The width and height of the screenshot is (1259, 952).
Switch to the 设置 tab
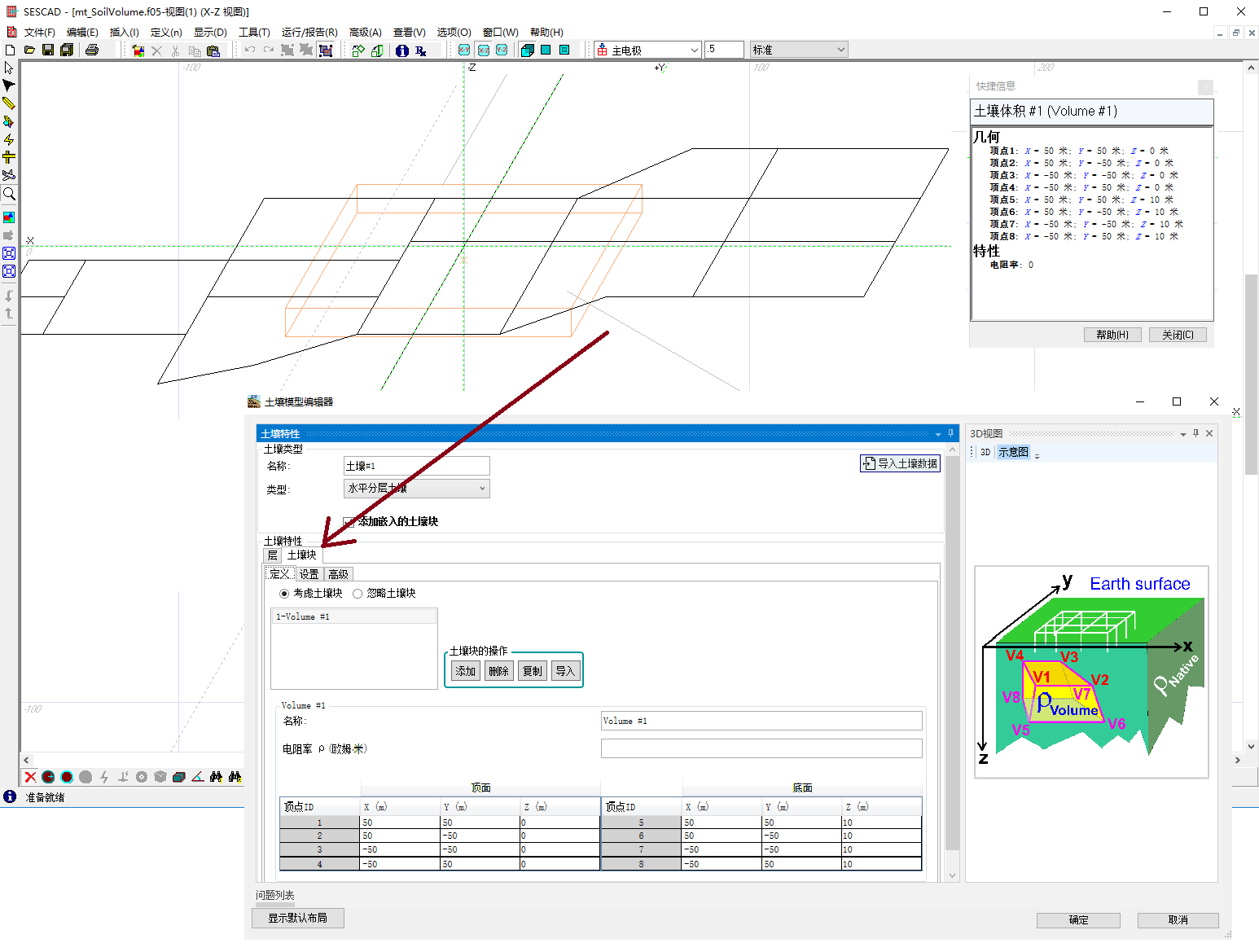tap(309, 575)
